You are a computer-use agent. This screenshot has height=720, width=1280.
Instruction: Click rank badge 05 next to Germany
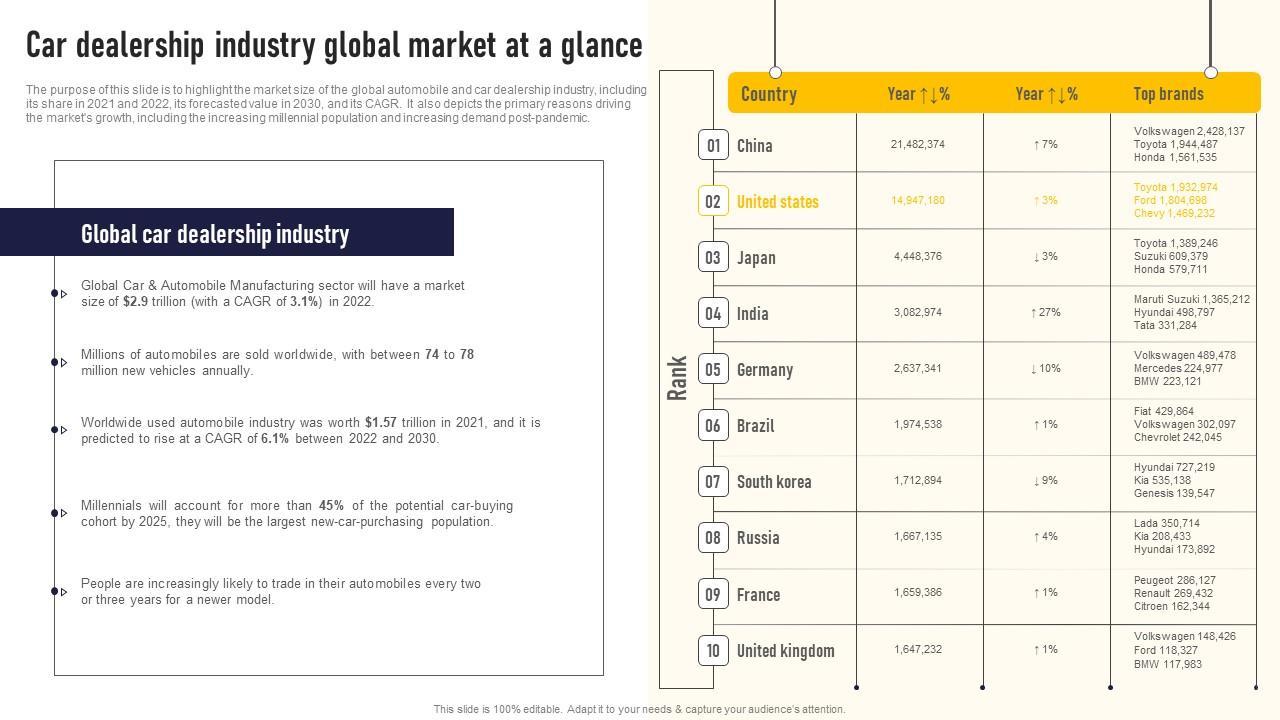coord(713,369)
